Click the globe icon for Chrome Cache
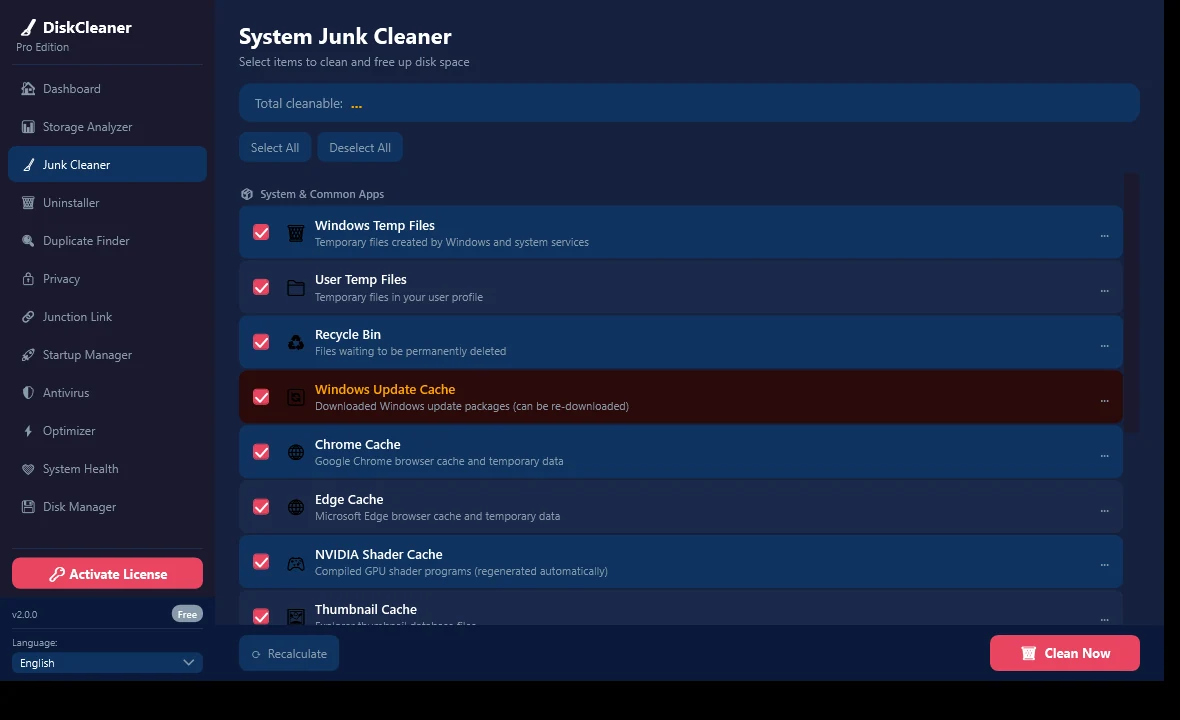This screenshot has height=720, width=1180. pos(296,452)
